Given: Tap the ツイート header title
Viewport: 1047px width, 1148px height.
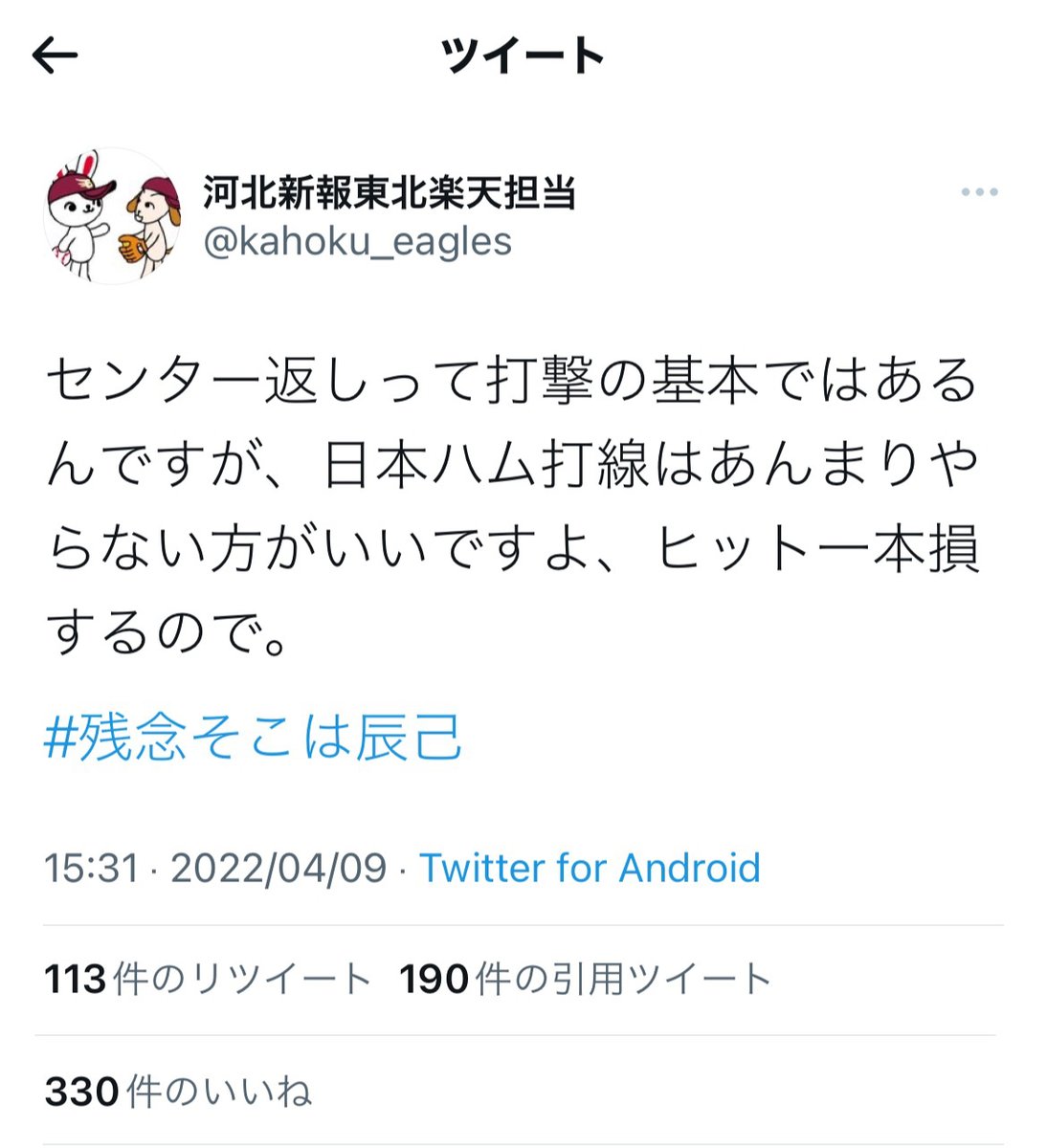Looking at the screenshot, I should pos(523,56).
